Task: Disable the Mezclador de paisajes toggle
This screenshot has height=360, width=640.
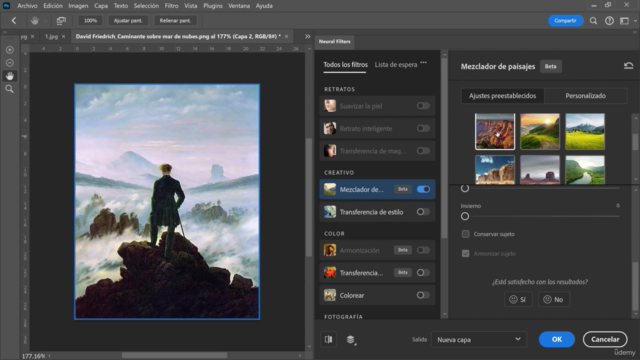Action: click(x=423, y=189)
